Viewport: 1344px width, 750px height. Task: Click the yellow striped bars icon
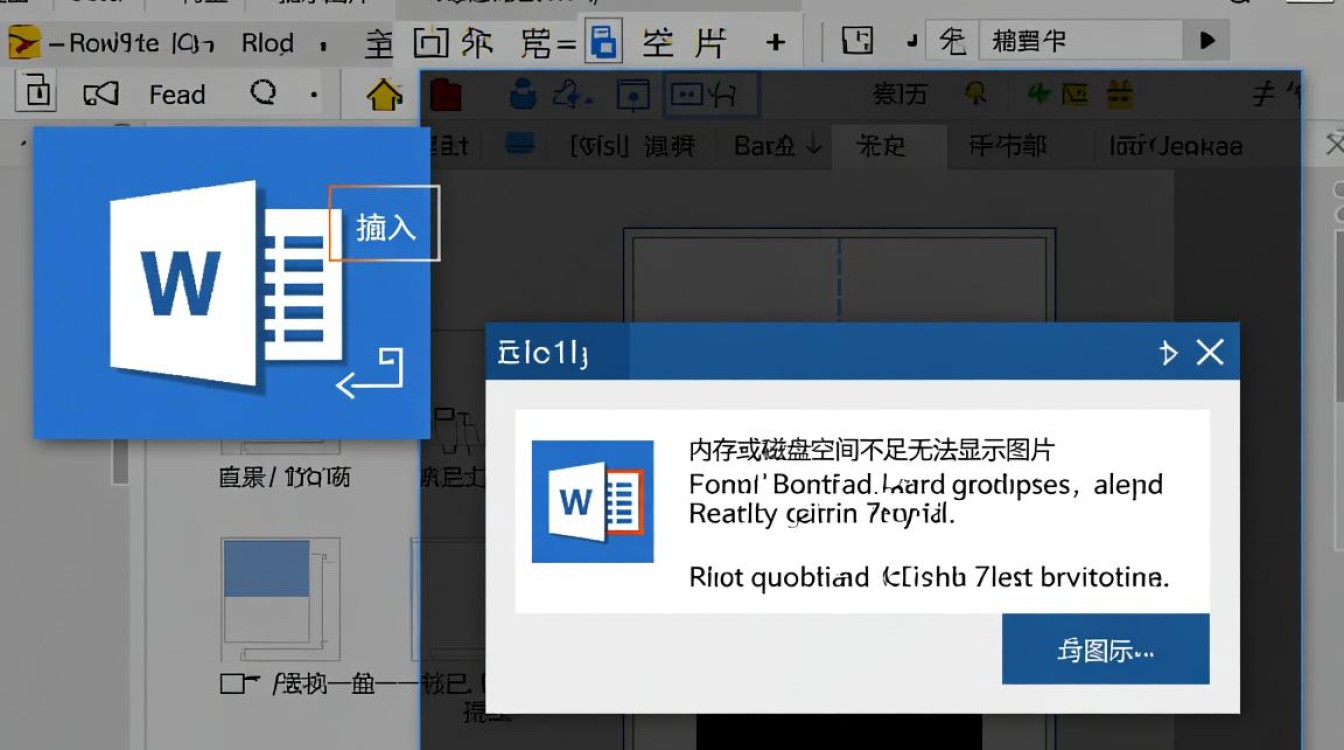(1120, 95)
